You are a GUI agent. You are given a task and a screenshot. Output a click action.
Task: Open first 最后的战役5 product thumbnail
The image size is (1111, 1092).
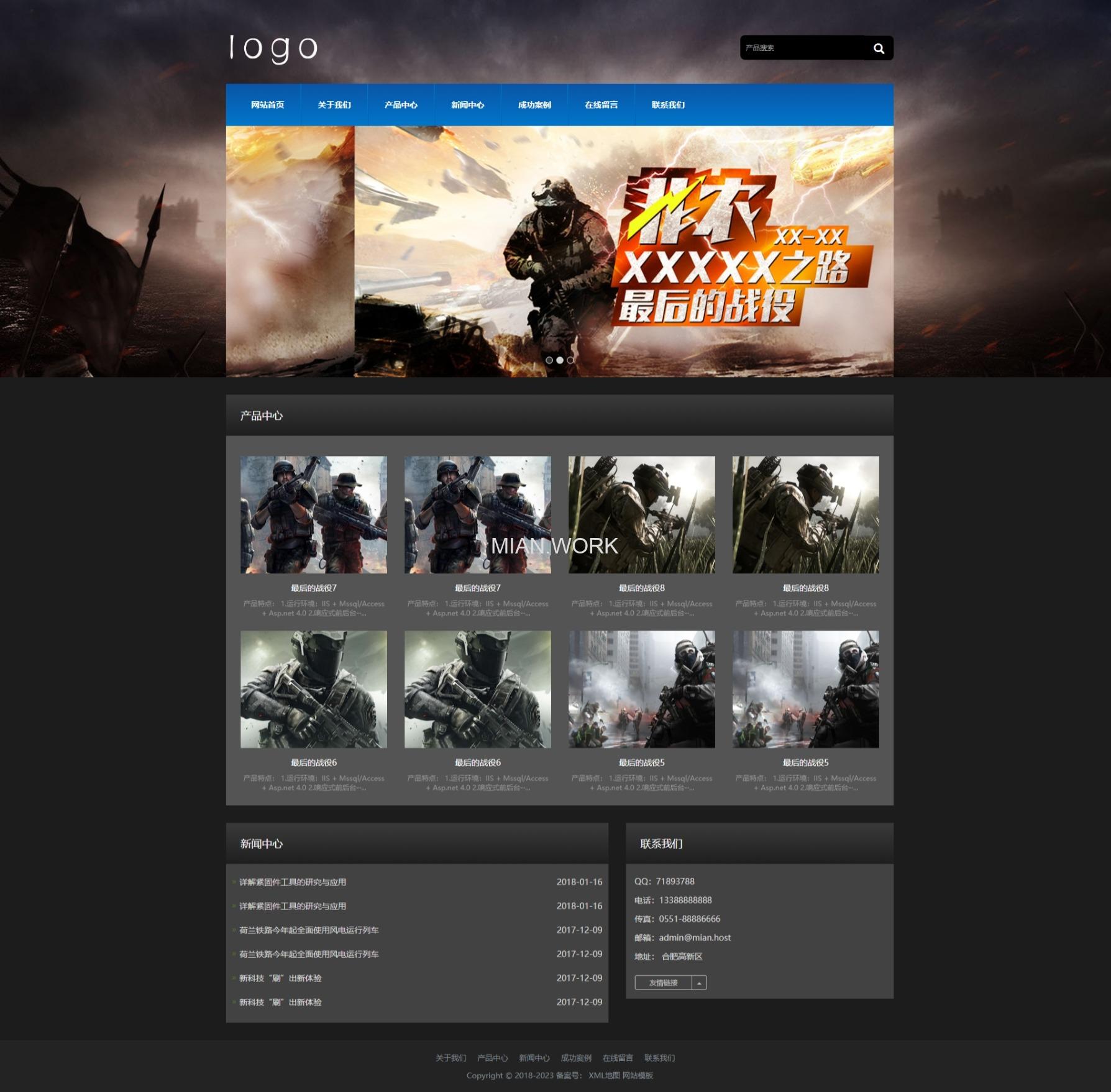point(642,689)
